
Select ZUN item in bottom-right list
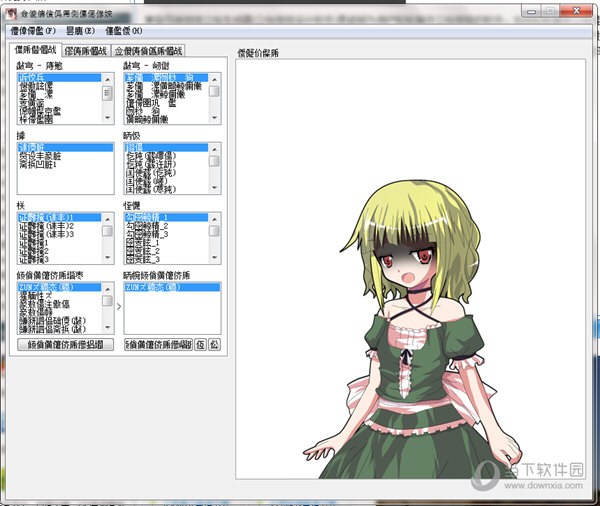[x=172, y=287]
